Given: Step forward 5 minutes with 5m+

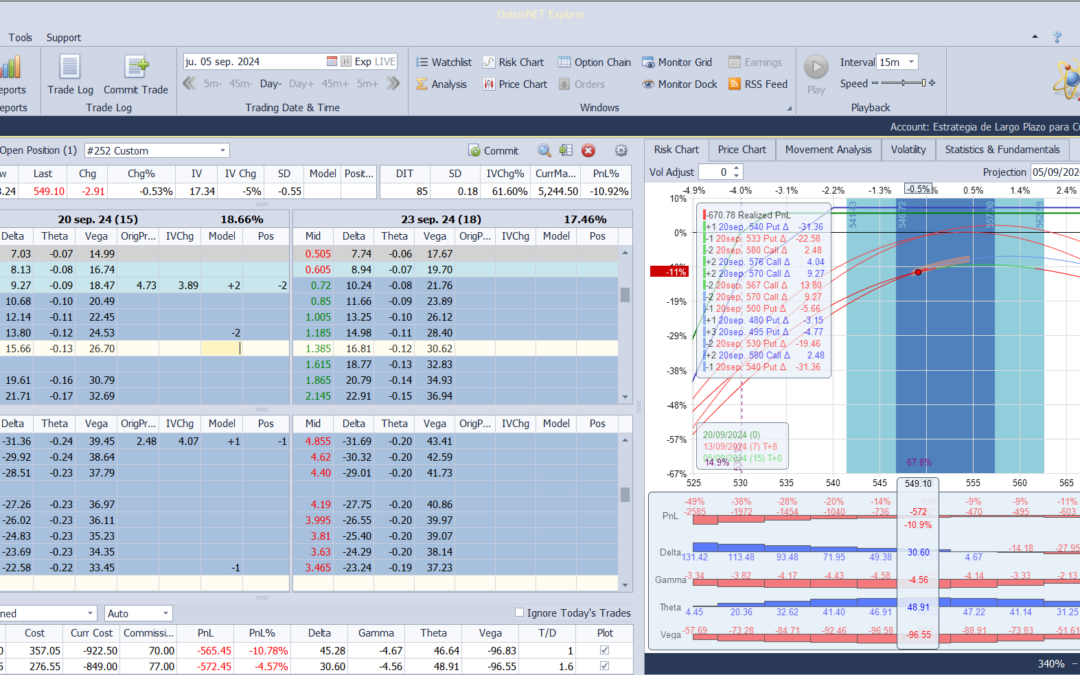Looking at the screenshot, I should pos(367,84).
